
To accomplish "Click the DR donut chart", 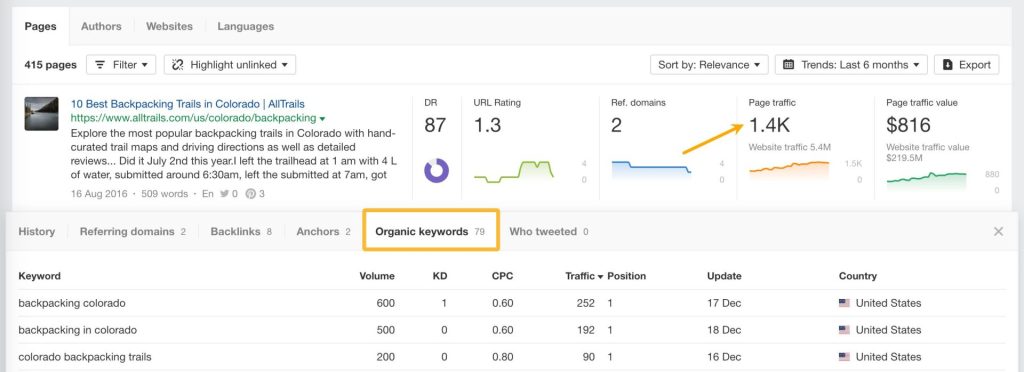I will (437, 170).
